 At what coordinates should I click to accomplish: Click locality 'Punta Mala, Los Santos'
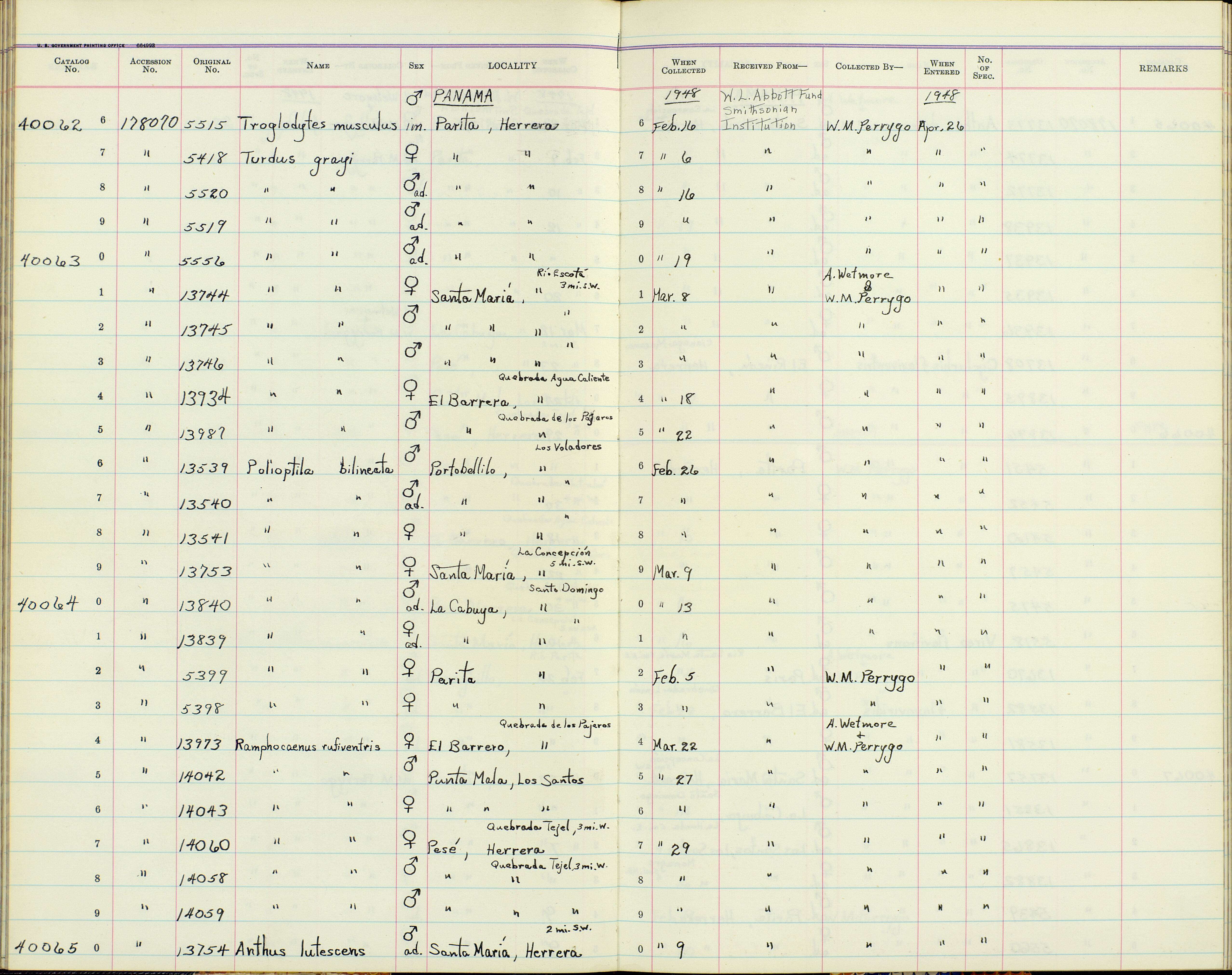click(506, 779)
